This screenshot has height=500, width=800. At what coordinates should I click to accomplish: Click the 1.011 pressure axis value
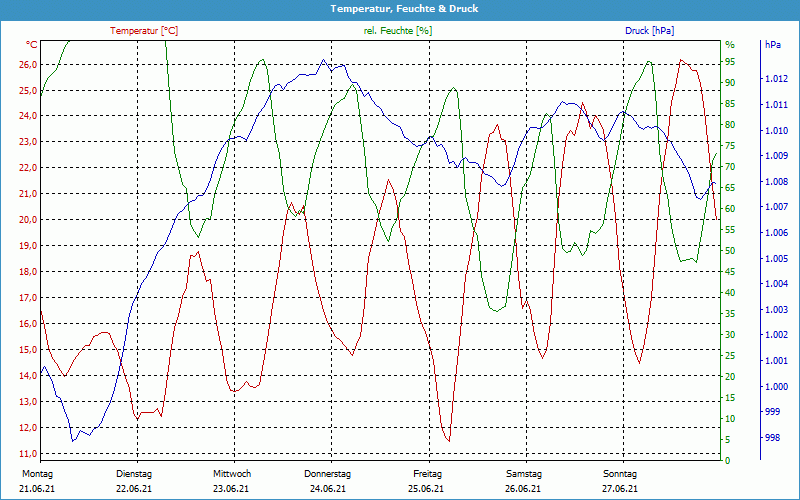[x=776, y=105]
